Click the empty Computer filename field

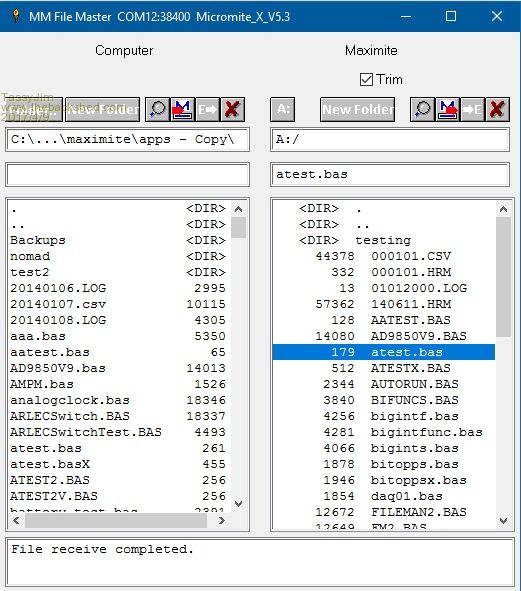[x=127, y=175]
